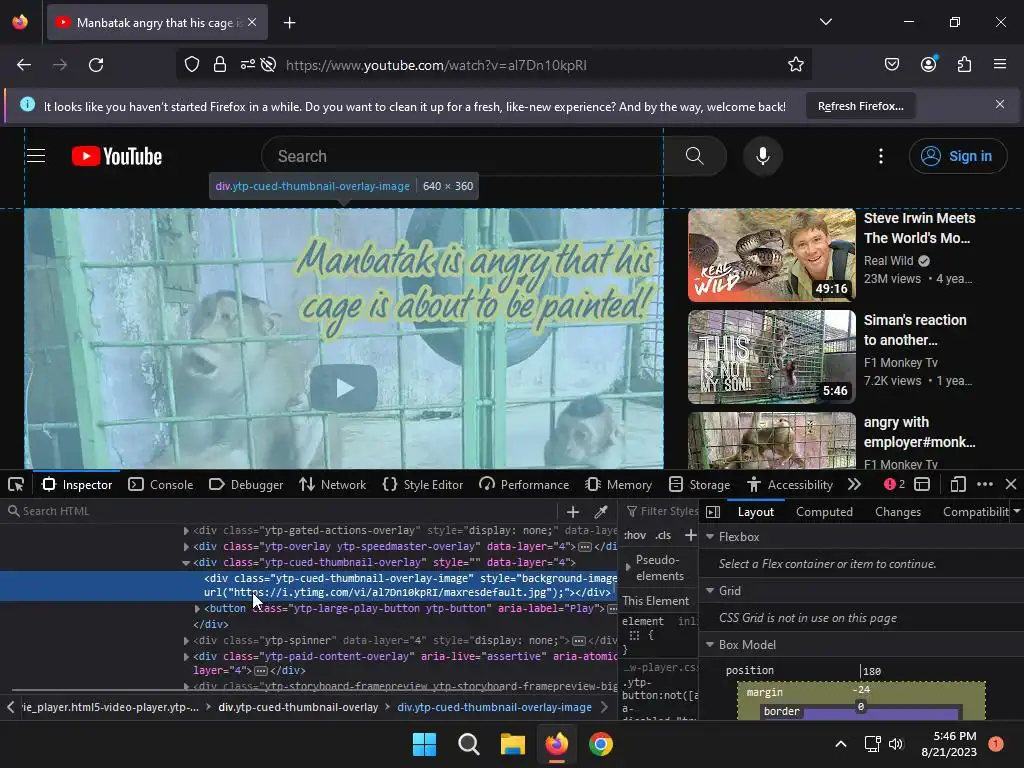Screen dimensions: 1024x768
Task: Collapse the Flexbox section
Action: 711,537
